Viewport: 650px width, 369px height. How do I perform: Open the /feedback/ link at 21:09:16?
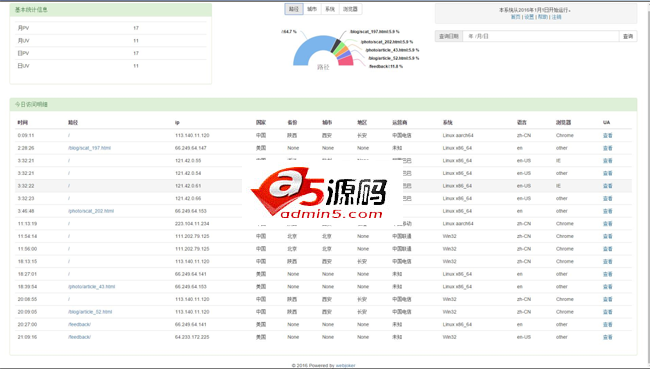tap(79, 337)
